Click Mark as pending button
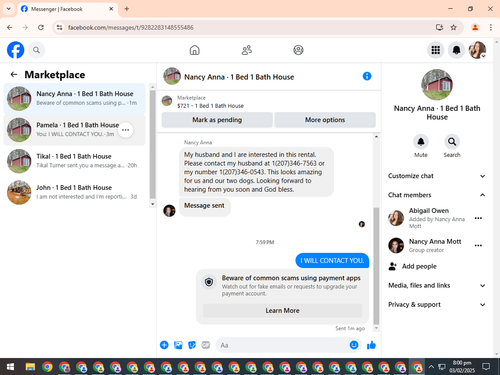The height and width of the screenshot is (375, 500). point(217,120)
